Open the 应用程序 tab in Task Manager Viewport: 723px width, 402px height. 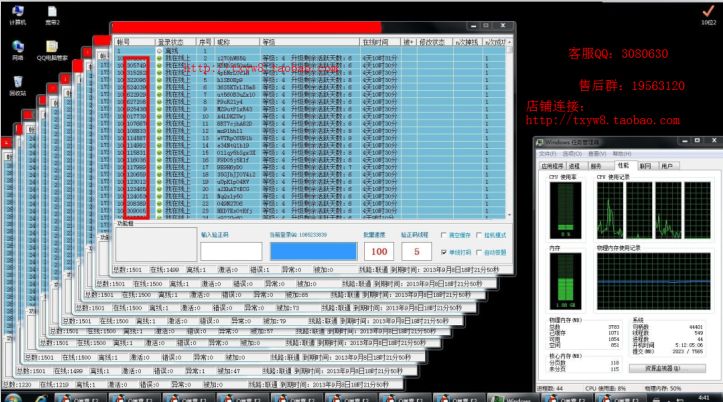[552, 166]
